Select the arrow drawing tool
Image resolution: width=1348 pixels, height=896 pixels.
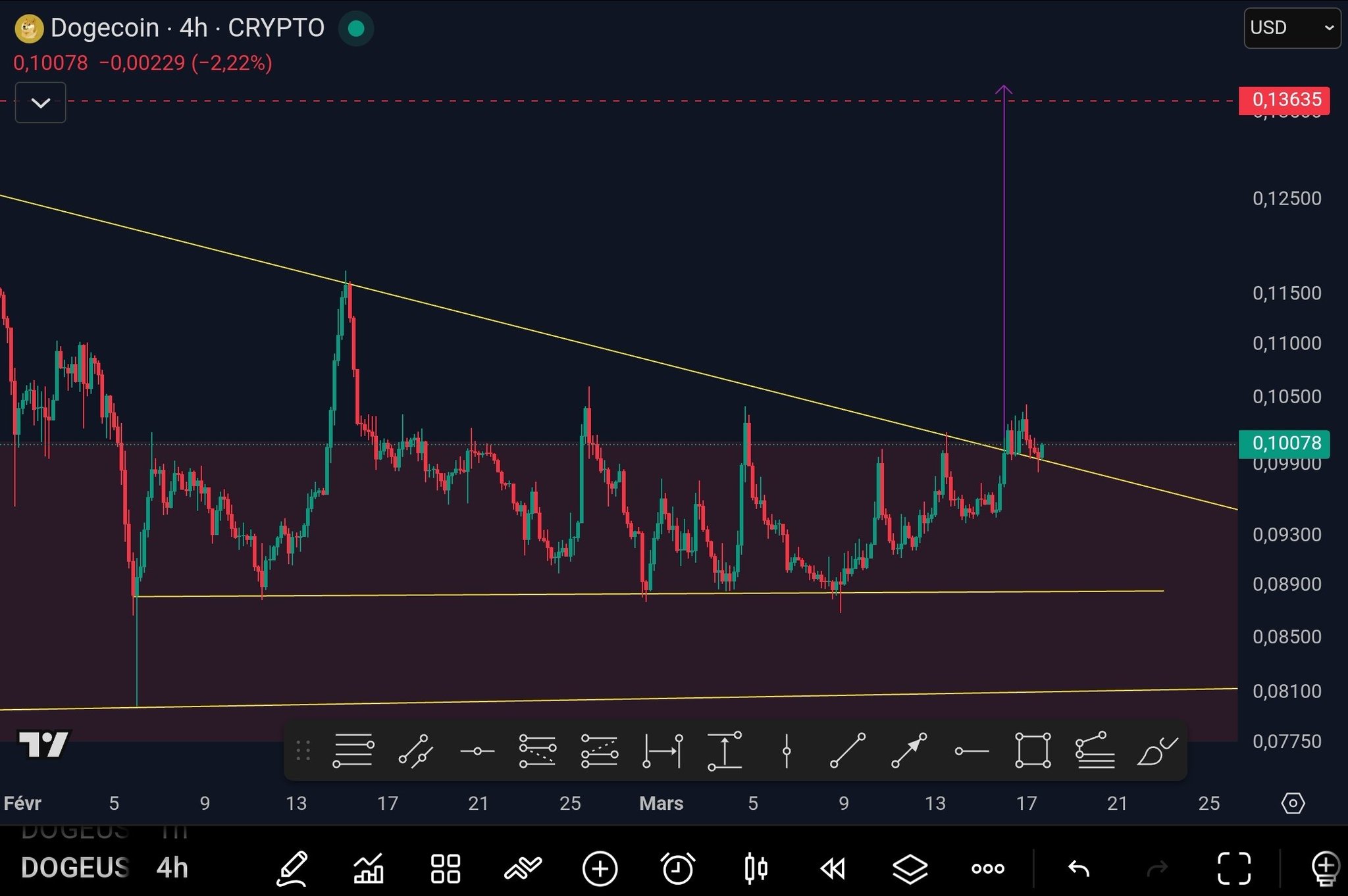pos(909,751)
